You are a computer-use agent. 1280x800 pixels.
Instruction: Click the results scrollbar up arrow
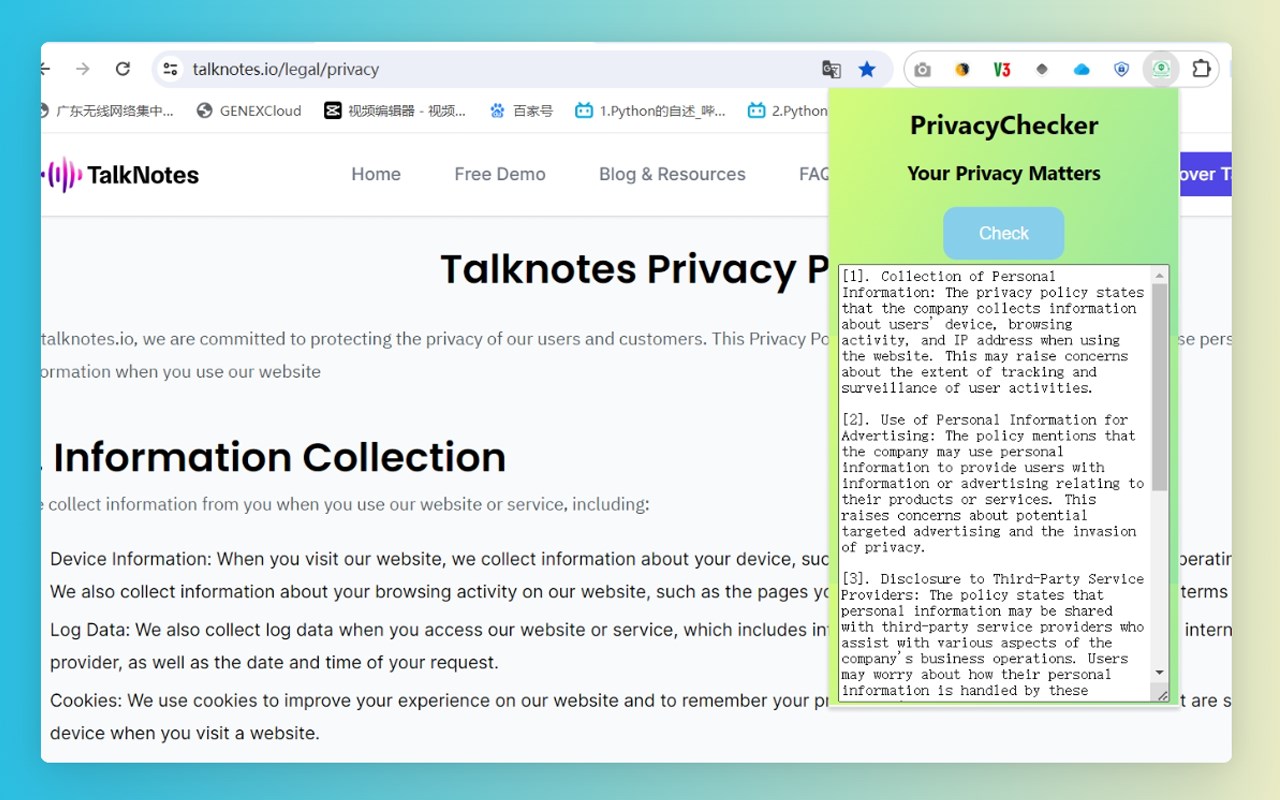[x=1160, y=275]
